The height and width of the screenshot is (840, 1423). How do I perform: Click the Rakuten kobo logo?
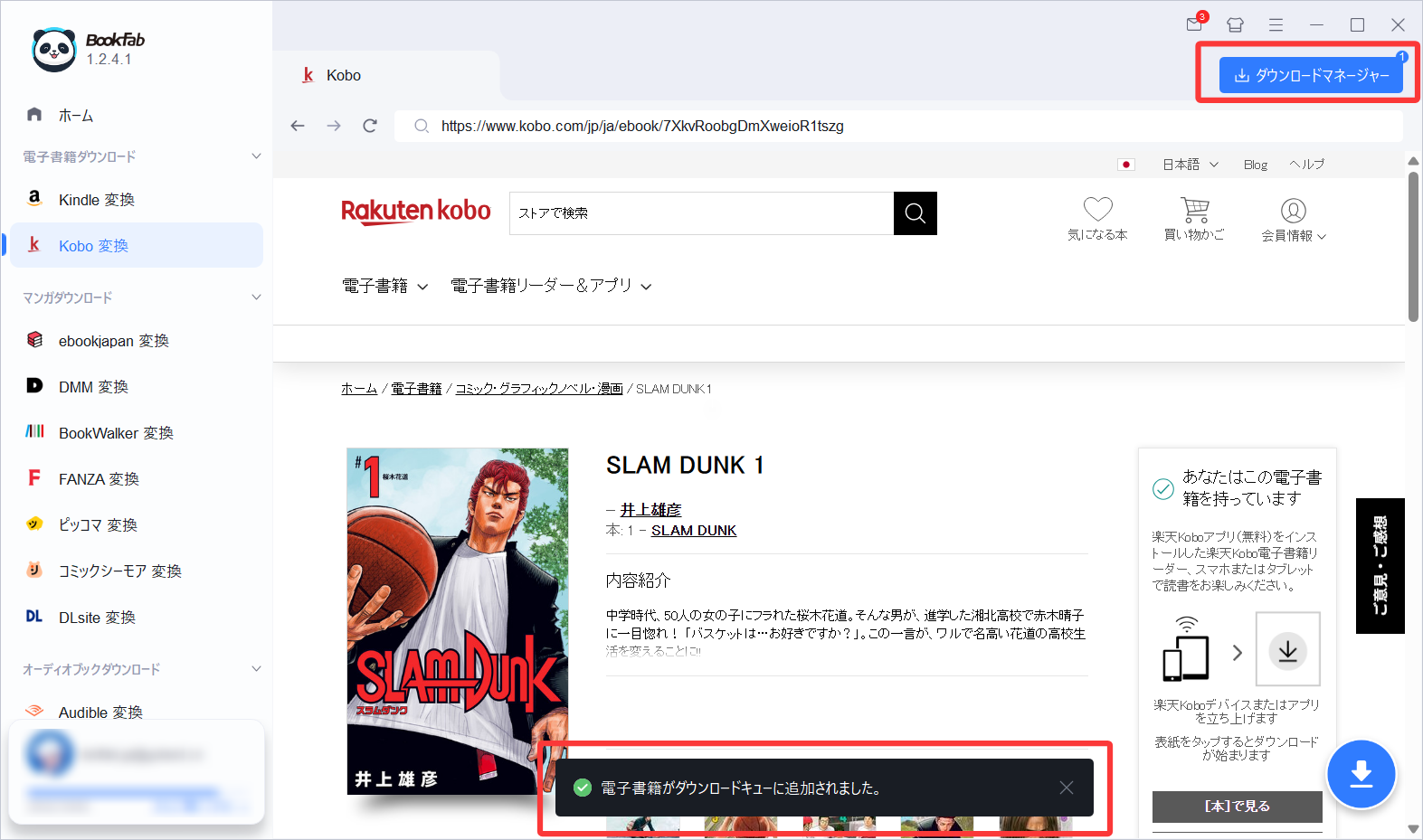[415, 212]
